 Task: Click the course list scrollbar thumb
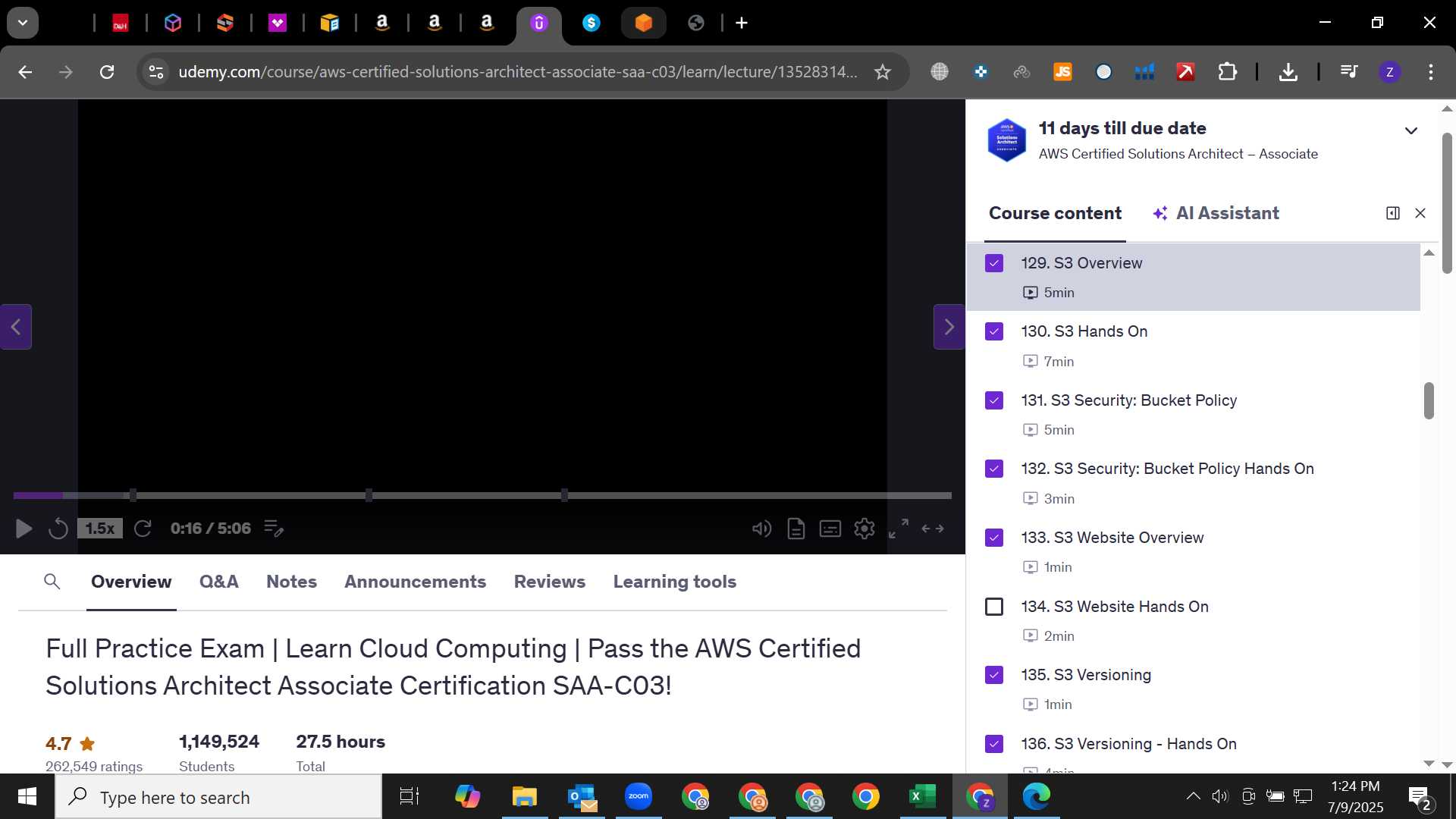pos(1429,400)
